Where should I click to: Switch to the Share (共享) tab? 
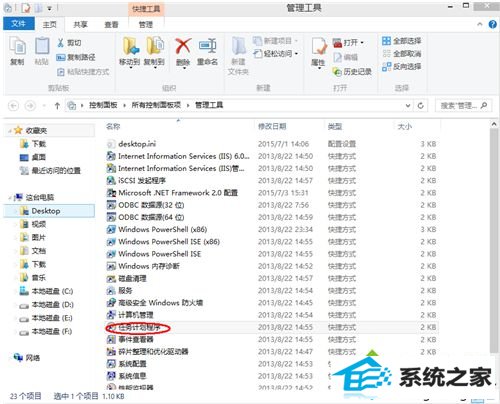80,24
